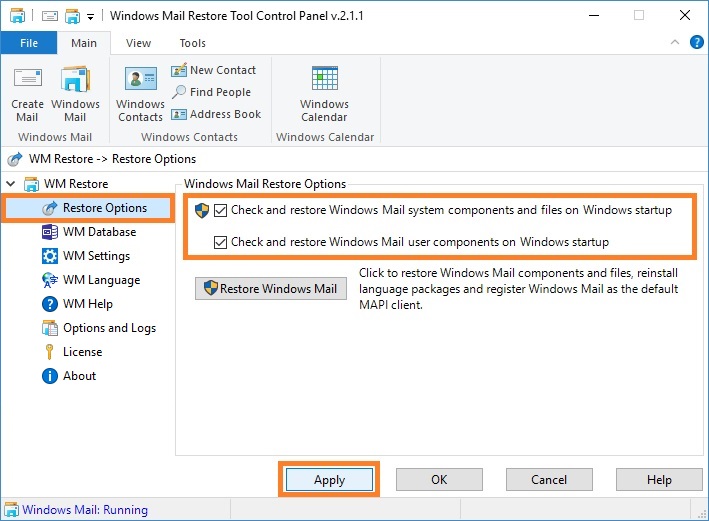Screen dimensions: 709x521
Task: Open quick access toolbar customize arrow
Action: click(x=90, y=17)
